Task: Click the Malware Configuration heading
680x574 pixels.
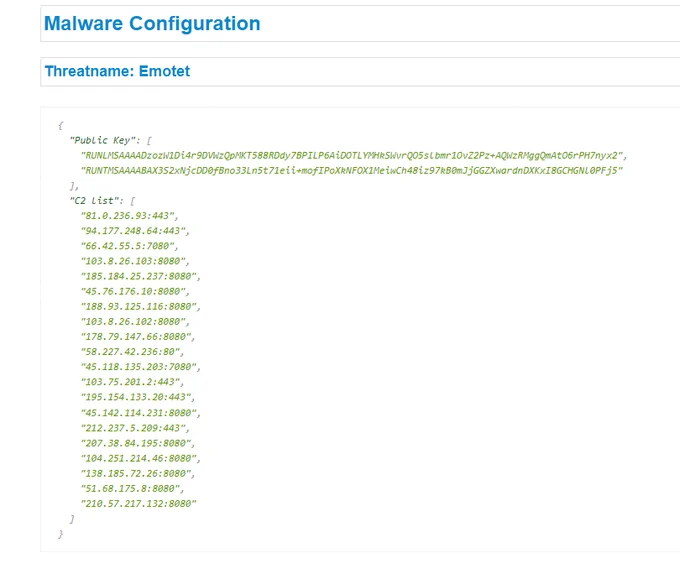Action: point(152,24)
